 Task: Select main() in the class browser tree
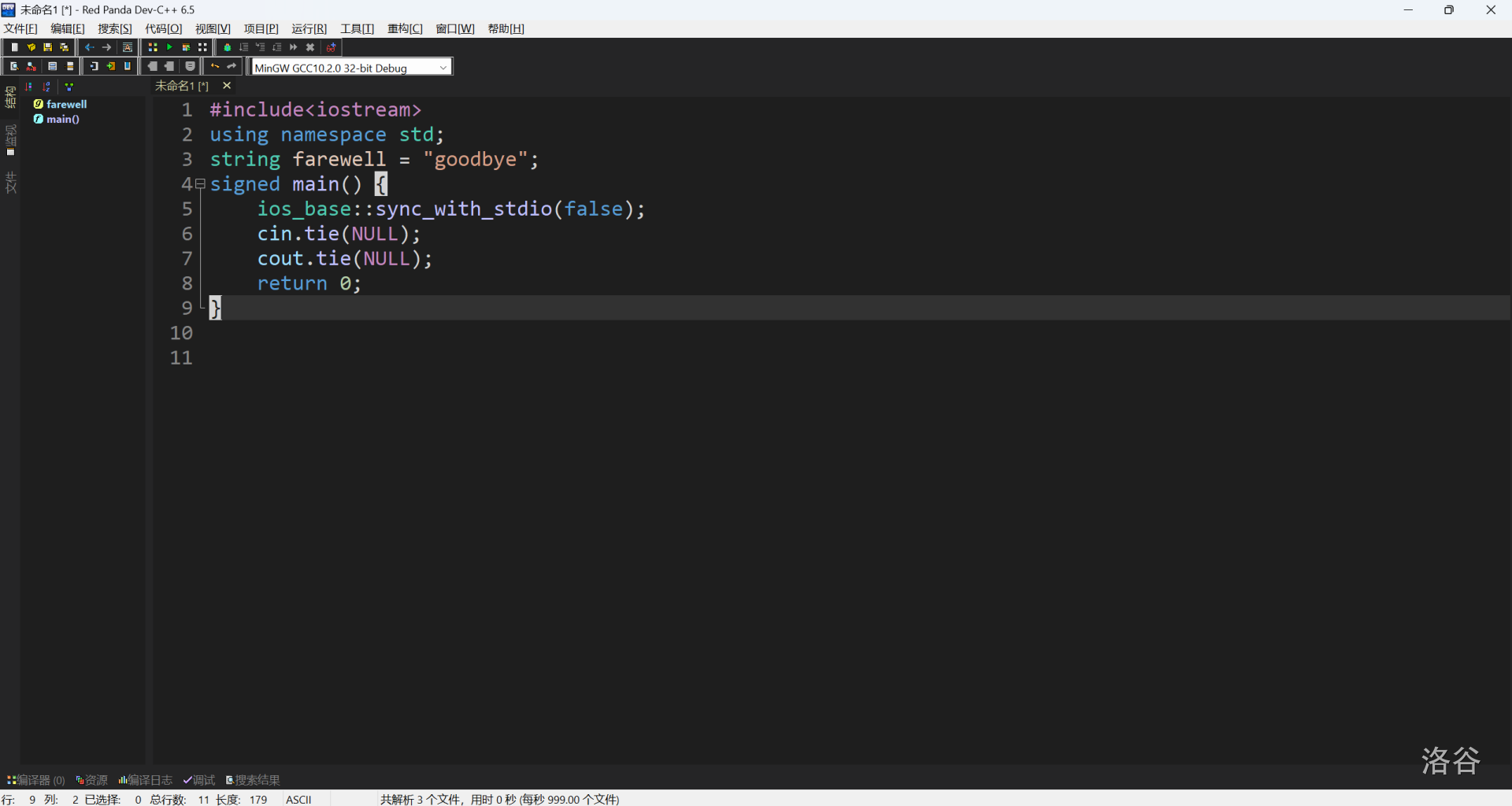coord(62,120)
